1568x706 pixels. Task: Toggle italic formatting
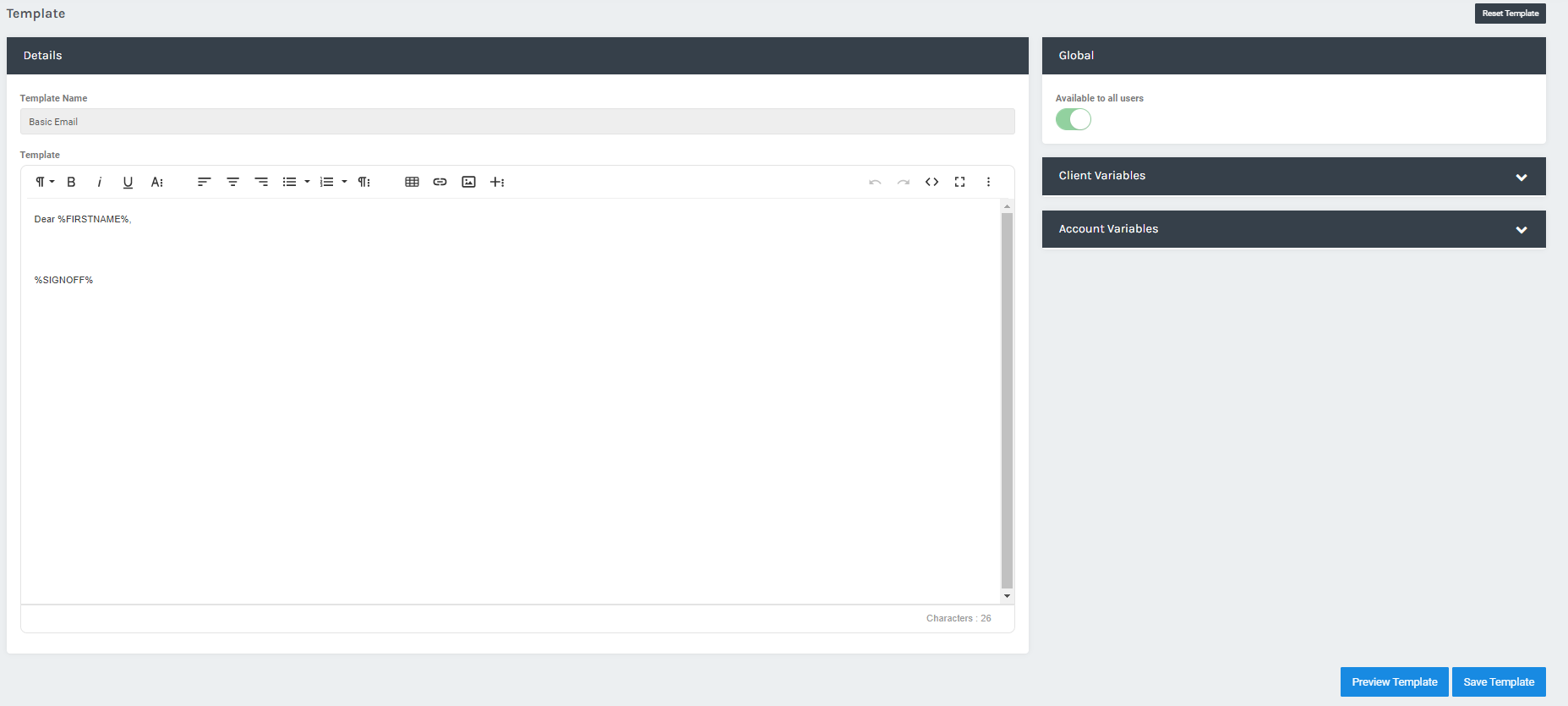pyautogui.click(x=100, y=182)
